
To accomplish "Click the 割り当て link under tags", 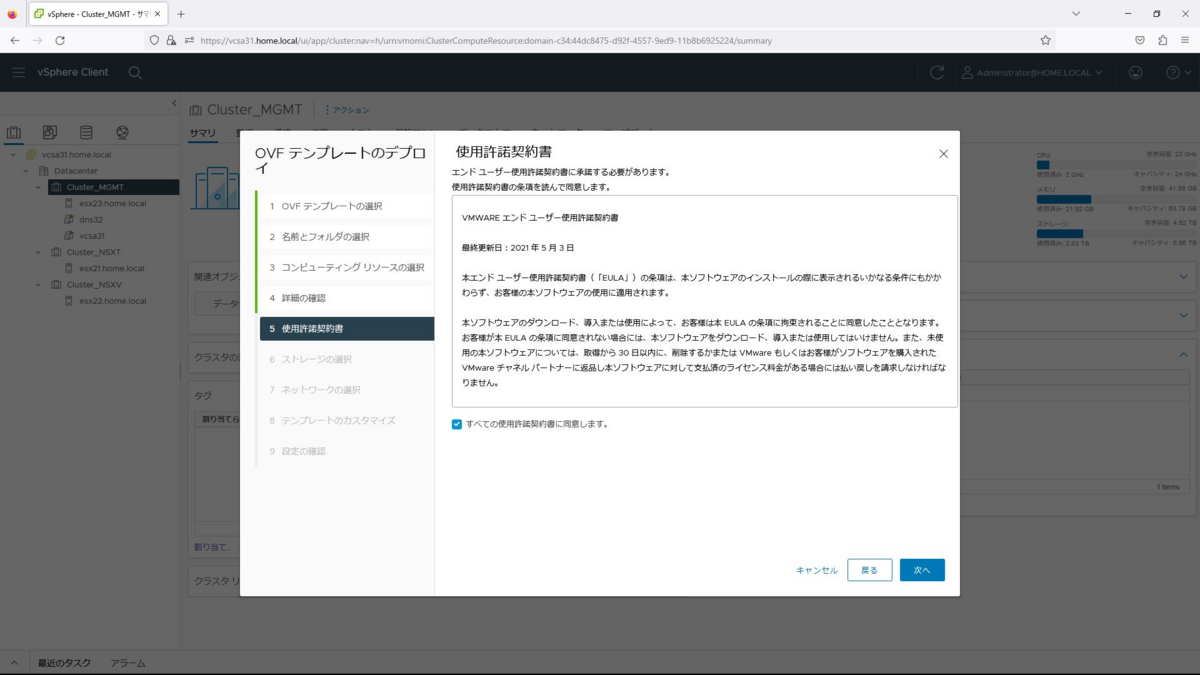I will pos(212,547).
